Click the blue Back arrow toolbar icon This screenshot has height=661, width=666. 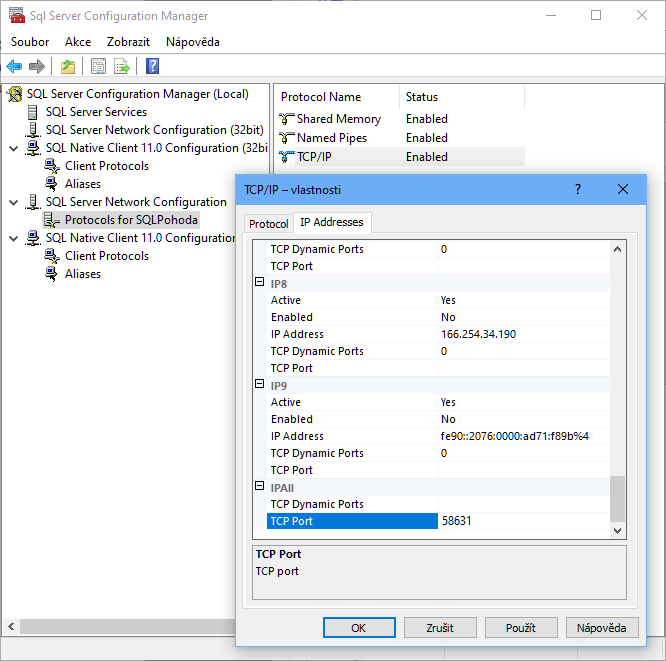point(14,66)
